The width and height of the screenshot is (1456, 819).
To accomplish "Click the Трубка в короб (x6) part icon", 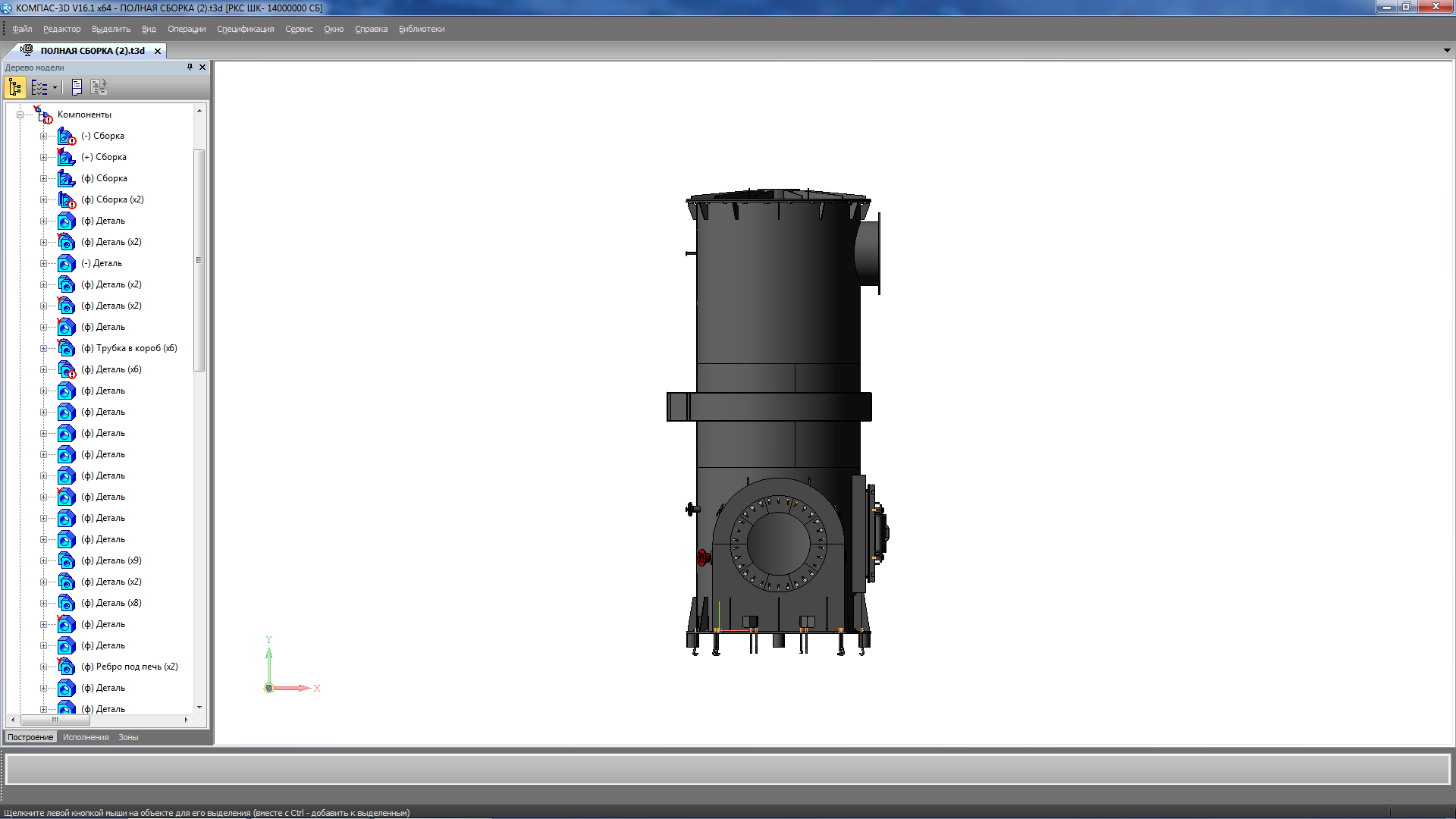I will (x=67, y=349).
